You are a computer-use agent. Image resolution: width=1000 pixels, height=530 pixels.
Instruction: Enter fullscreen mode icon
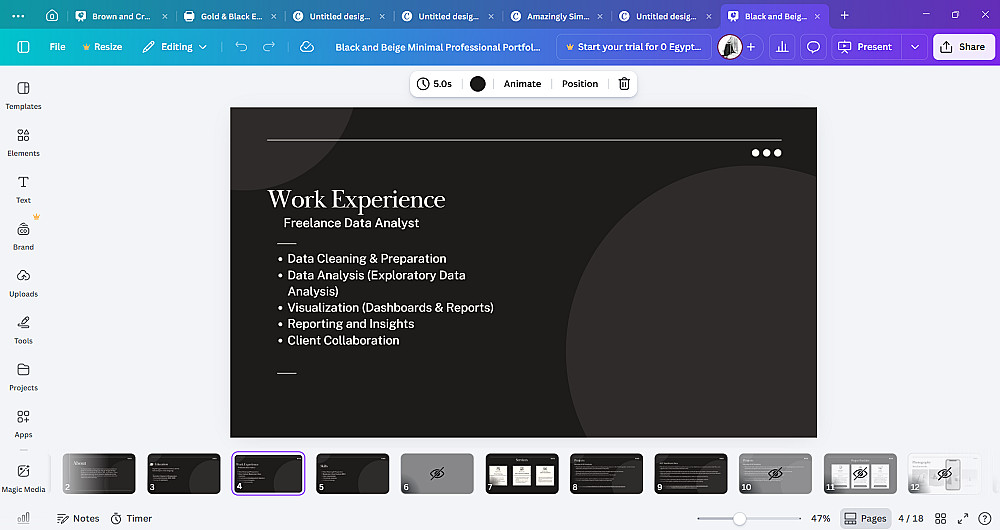[963, 519]
